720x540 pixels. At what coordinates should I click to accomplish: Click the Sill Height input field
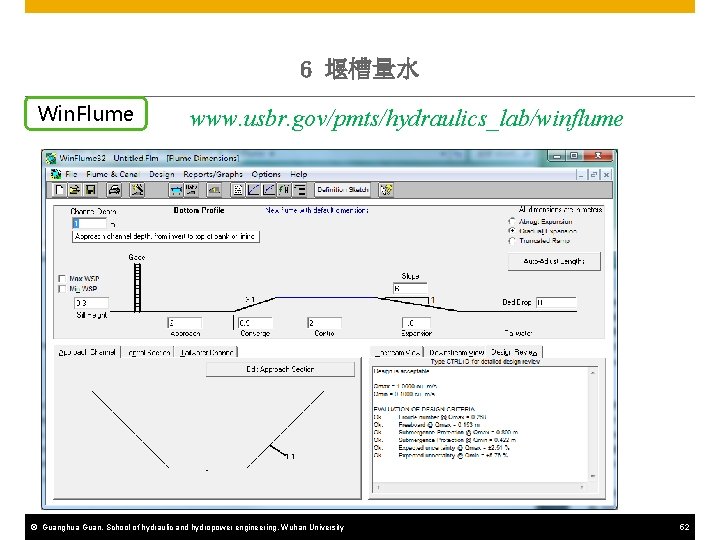coord(91,303)
